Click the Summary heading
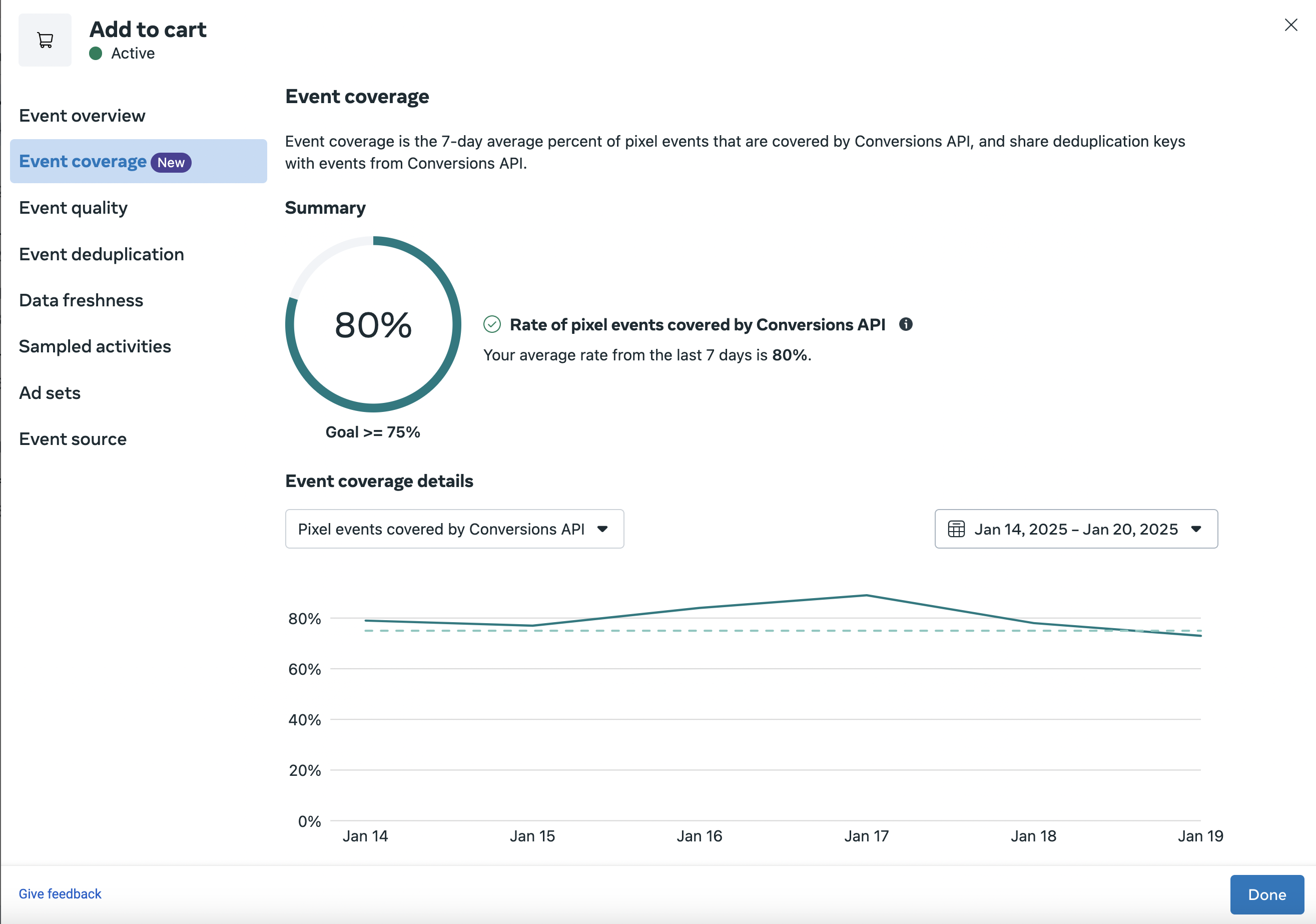1316x924 pixels. [x=325, y=208]
